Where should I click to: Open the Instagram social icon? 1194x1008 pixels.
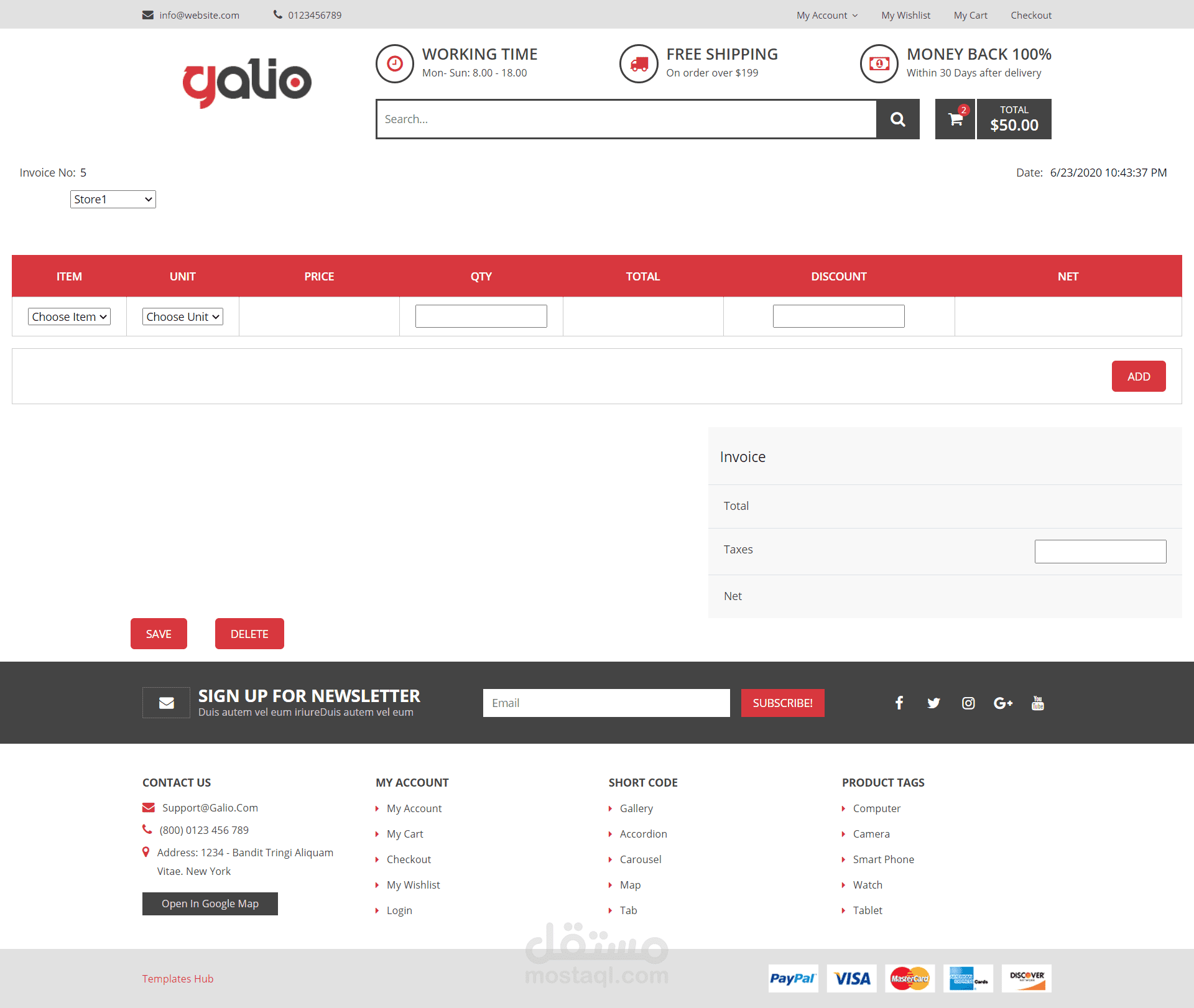pyautogui.click(x=968, y=703)
